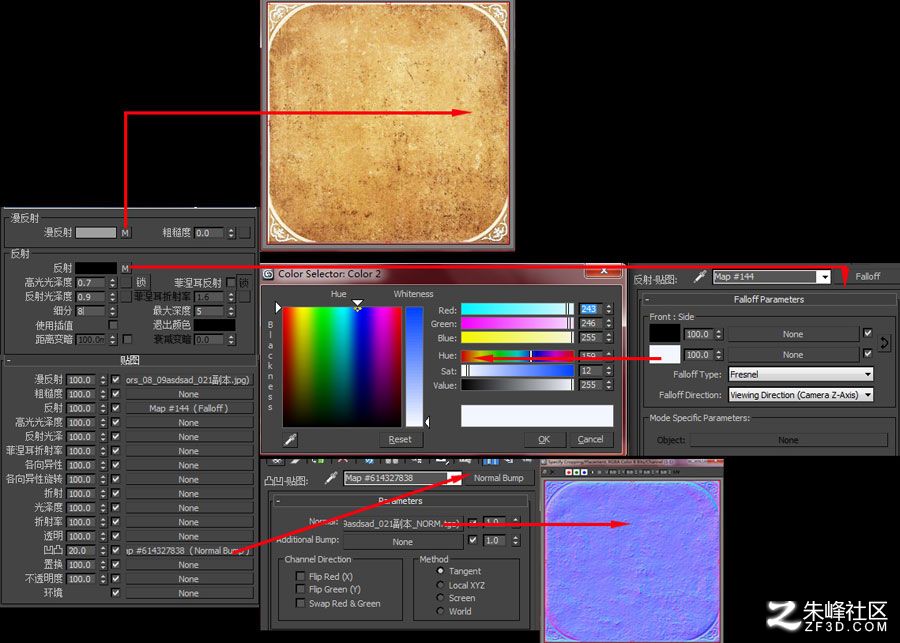The height and width of the screenshot is (643, 900).
Task: Click the Color Selector title bar icon
Action: tap(269, 274)
